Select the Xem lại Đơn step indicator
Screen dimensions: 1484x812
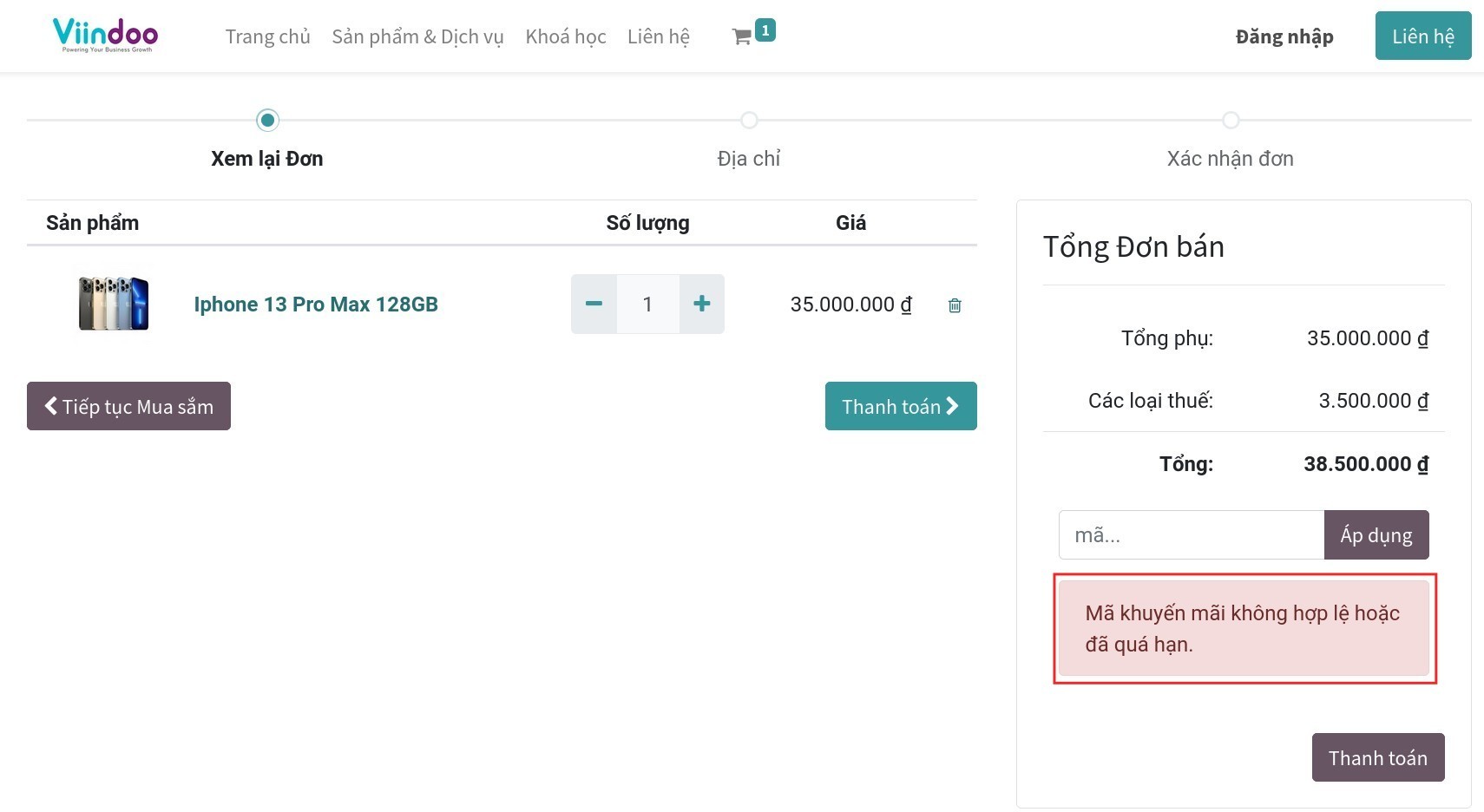267,121
